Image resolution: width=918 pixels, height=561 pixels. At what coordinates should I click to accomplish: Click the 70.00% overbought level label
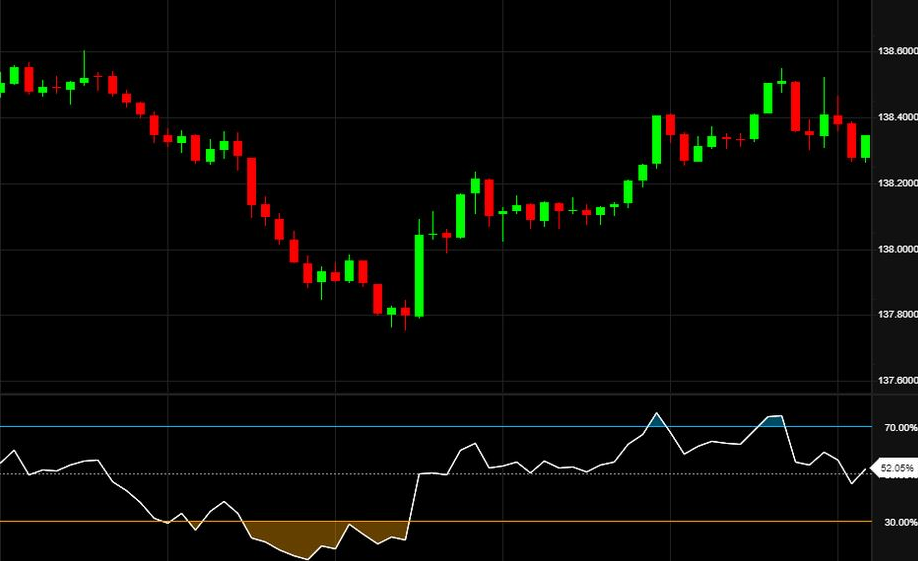pyautogui.click(x=900, y=428)
